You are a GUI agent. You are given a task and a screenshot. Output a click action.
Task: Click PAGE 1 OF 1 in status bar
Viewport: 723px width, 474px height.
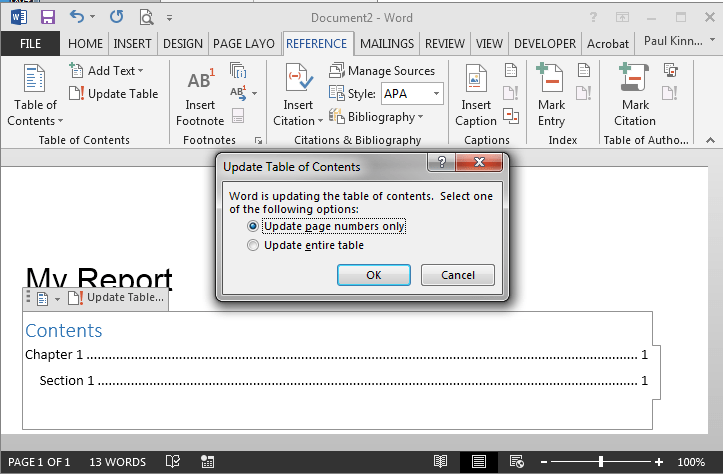click(x=39, y=462)
